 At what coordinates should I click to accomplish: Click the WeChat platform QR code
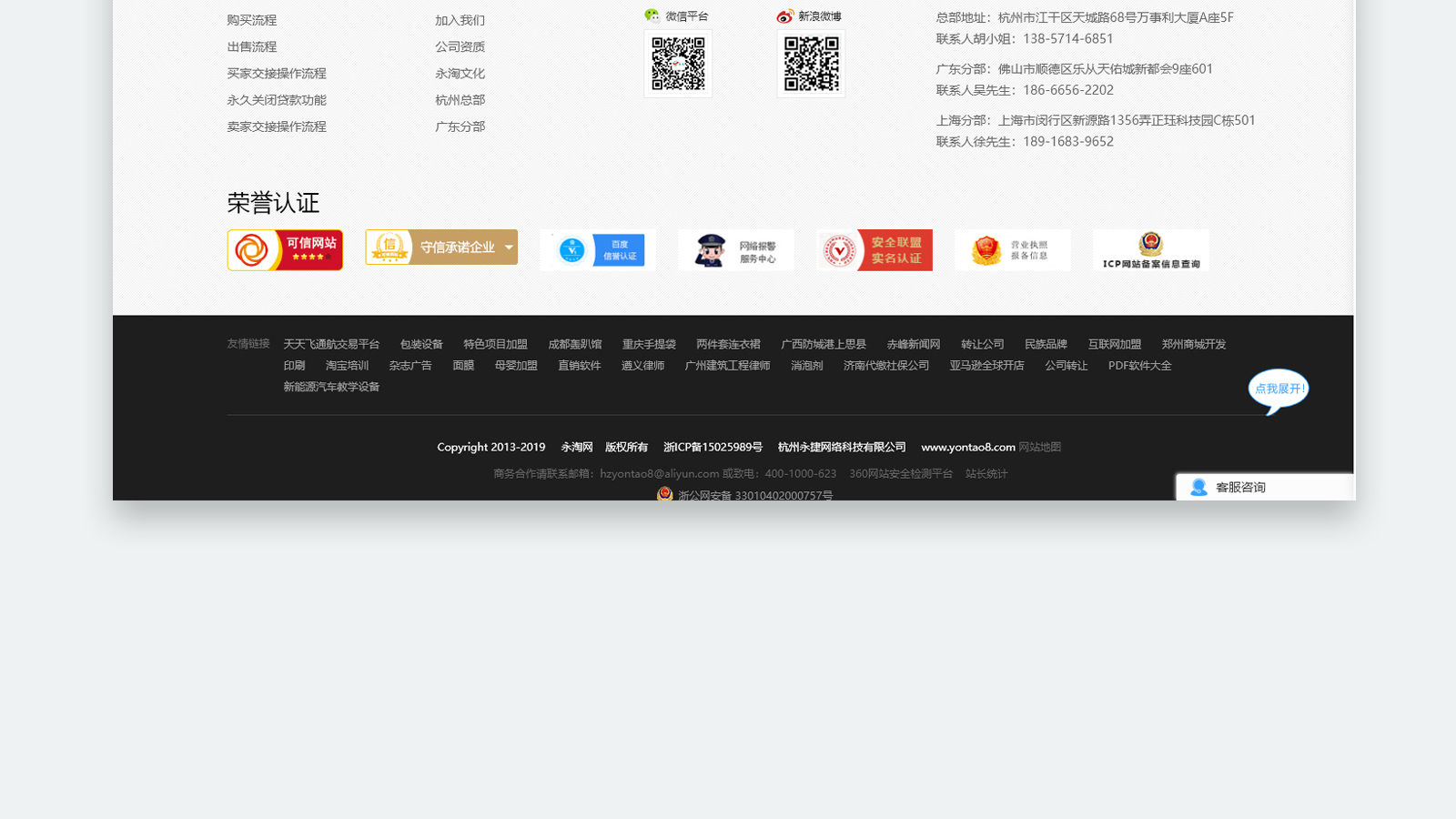point(678,64)
